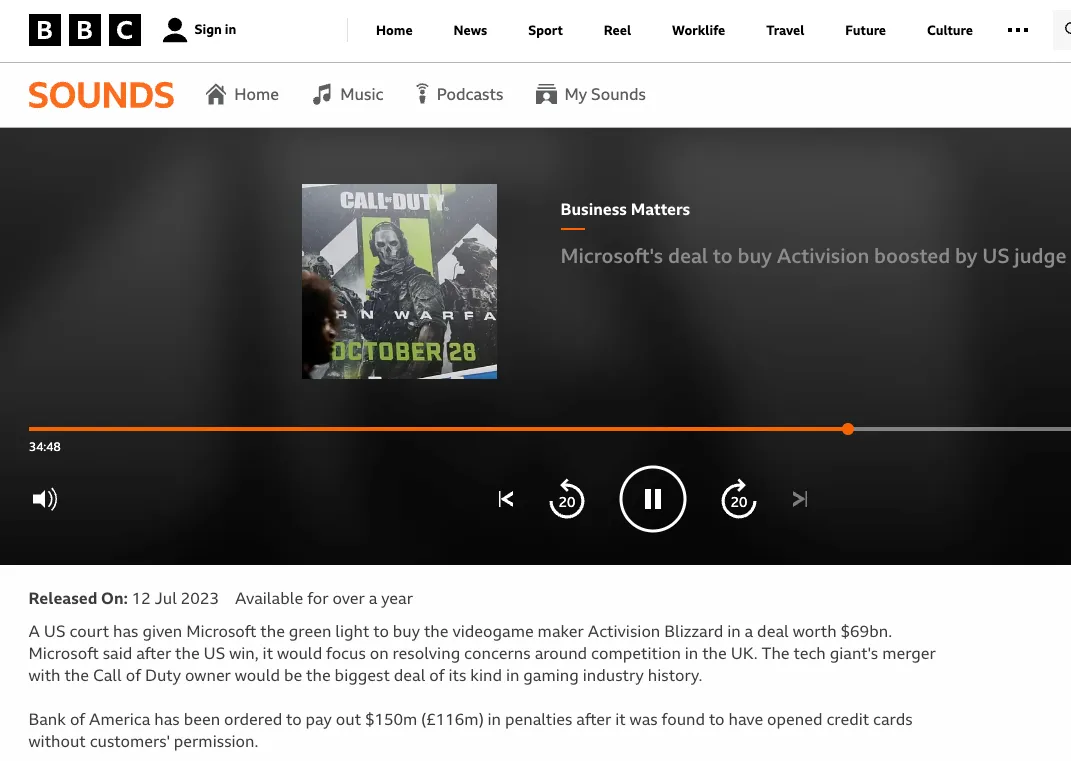The height and width of the screenshot is (761, 1071).
Task: Rewind 20 seconds
Action: (x=567, y=499)
